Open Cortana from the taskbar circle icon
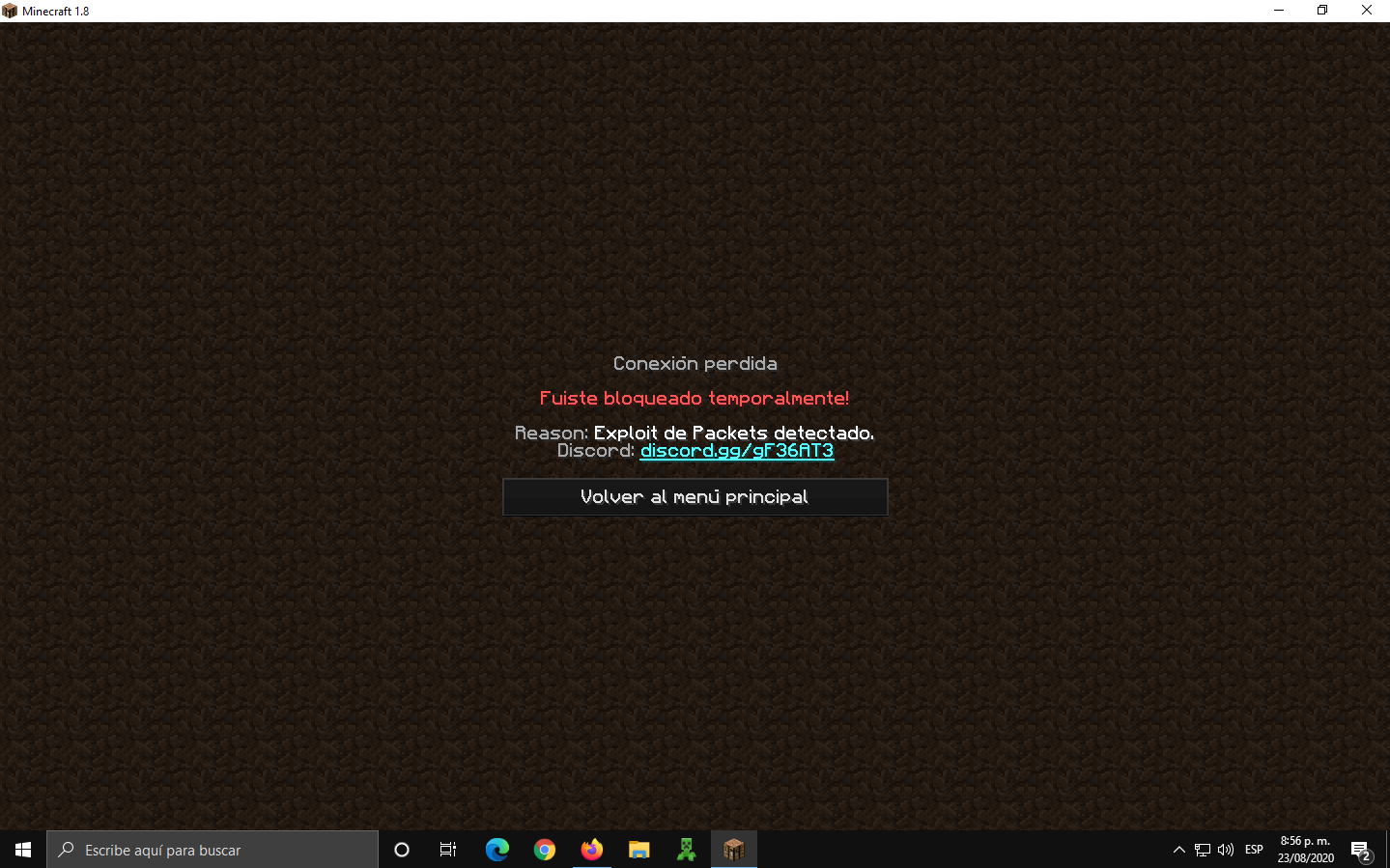The image size is (1390, 868). click(402, 850)
